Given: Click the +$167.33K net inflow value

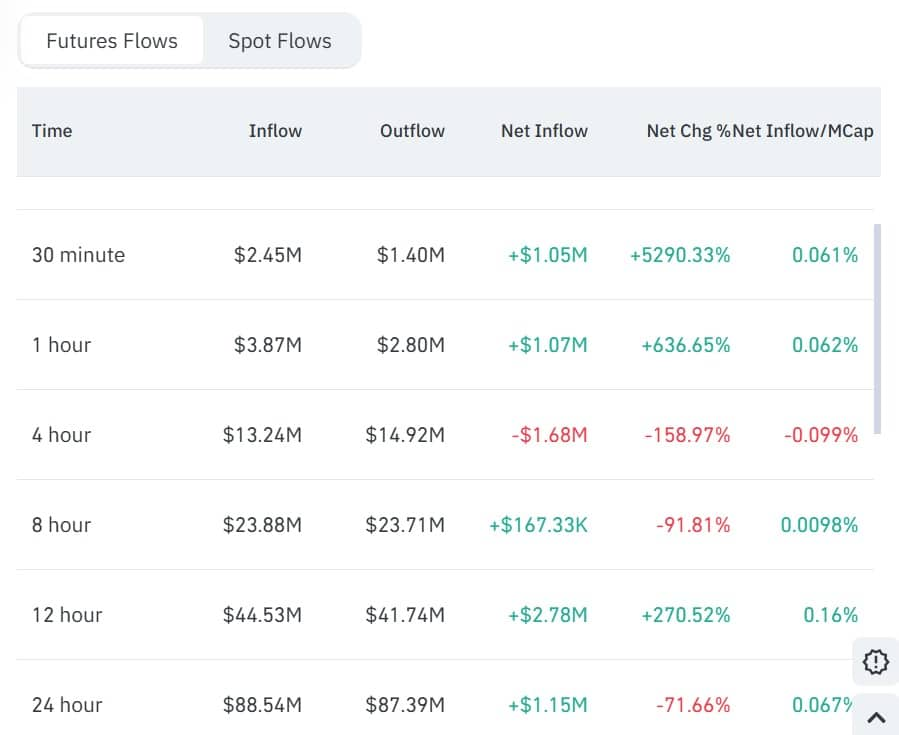Looking at the screenshot, I should [x=537, y=525].
